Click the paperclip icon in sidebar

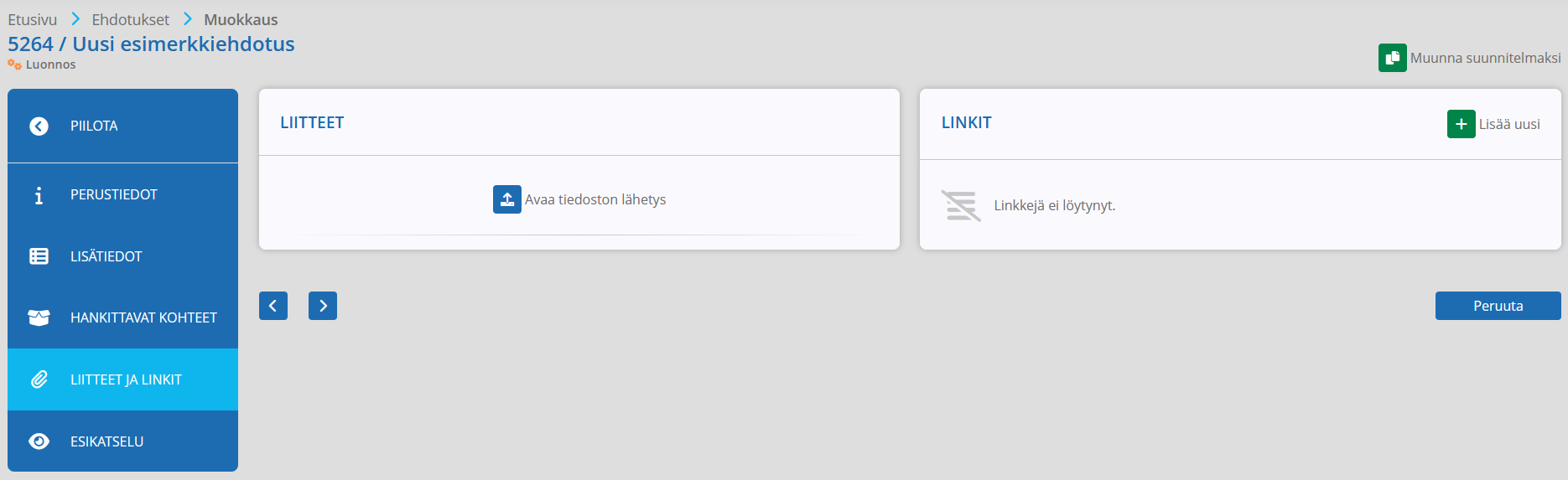pos(39,379)
